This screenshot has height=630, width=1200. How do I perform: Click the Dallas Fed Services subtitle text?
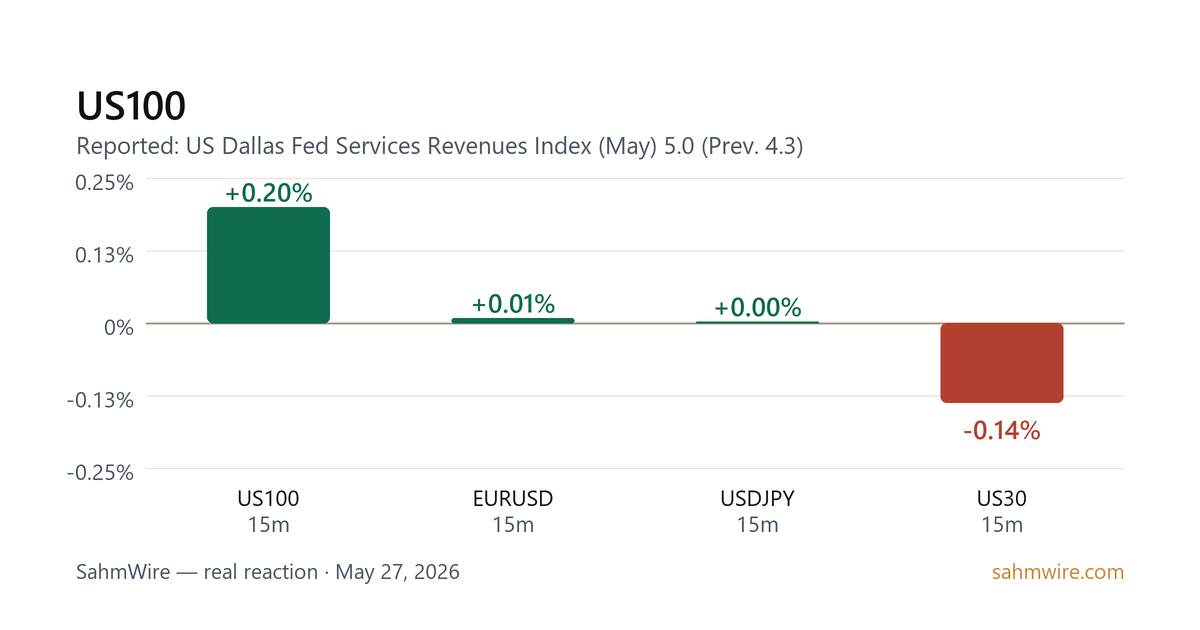440,147
